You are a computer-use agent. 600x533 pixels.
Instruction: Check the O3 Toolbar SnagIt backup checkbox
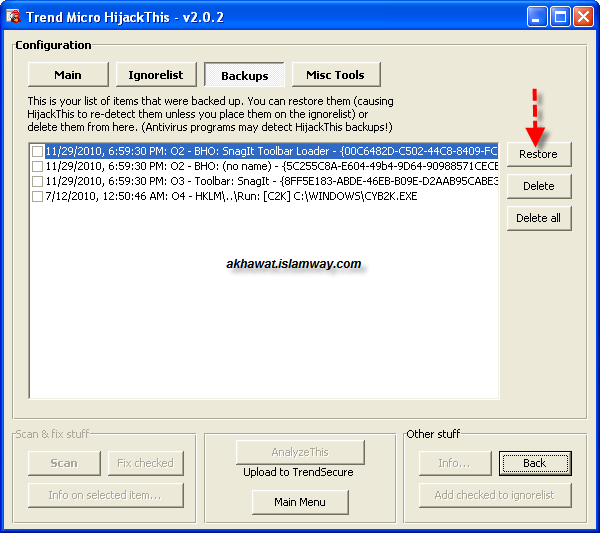click(x=37, y=181)
